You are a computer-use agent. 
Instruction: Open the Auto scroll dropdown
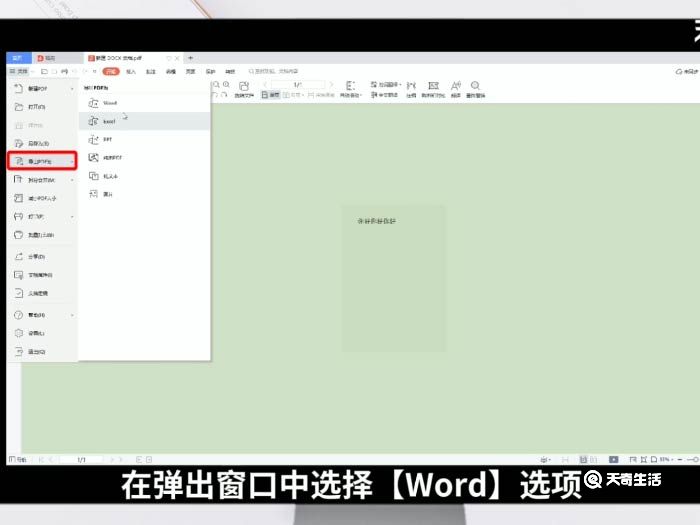pyautogui.click(x=351, y=89)
